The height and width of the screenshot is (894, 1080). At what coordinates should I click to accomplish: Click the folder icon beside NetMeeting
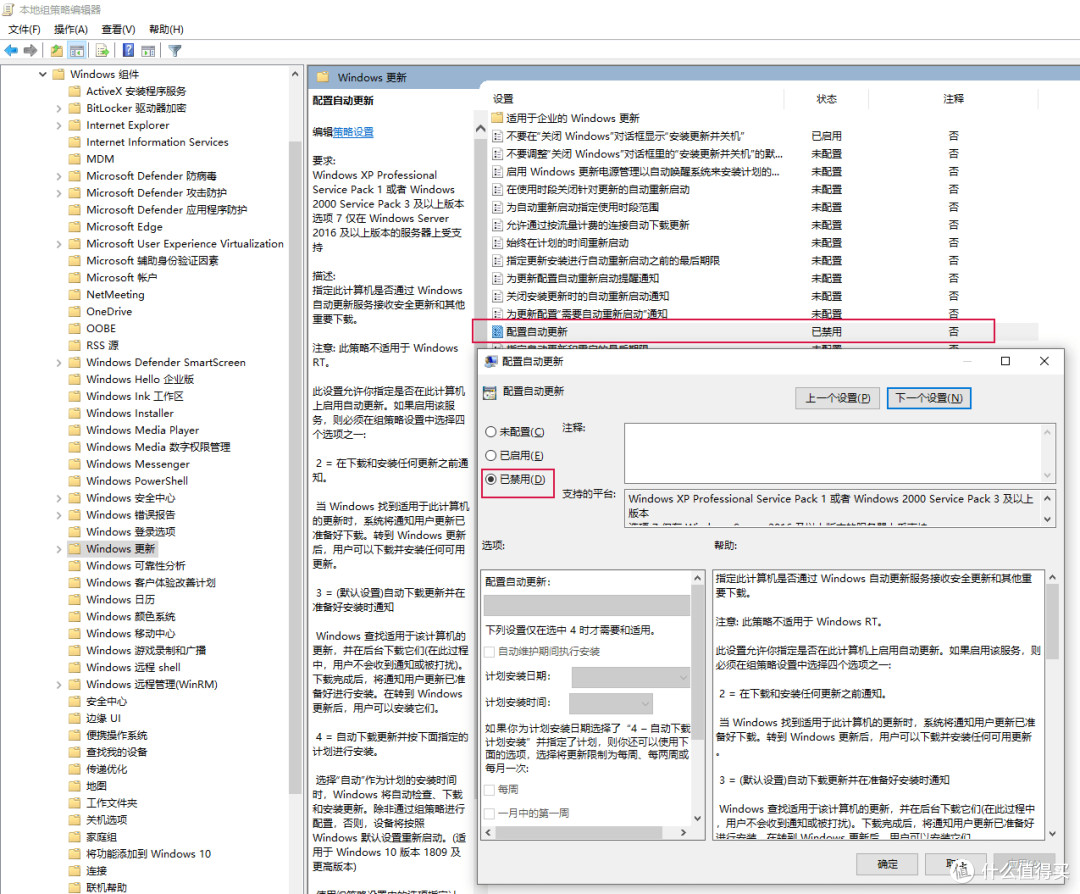pyautogui.click(x=75, y=294)
